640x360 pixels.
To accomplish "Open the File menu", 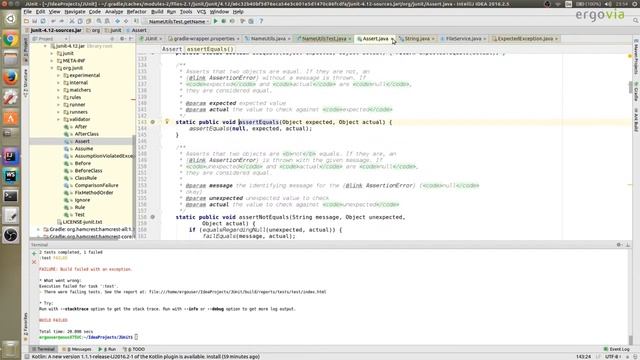I will click(27, 12).
